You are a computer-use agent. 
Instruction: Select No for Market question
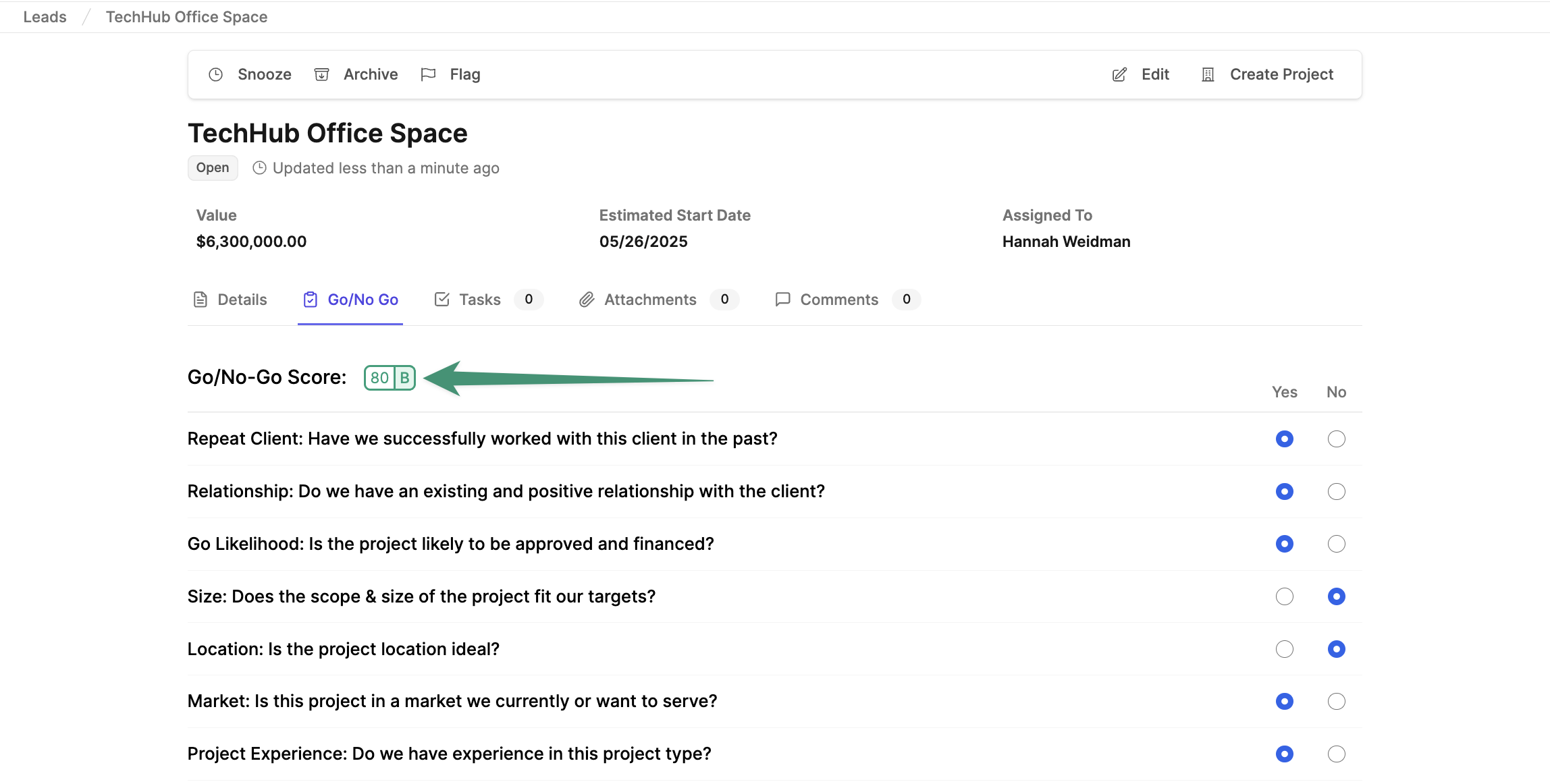pyautogui.click(x=1336, y=702)
